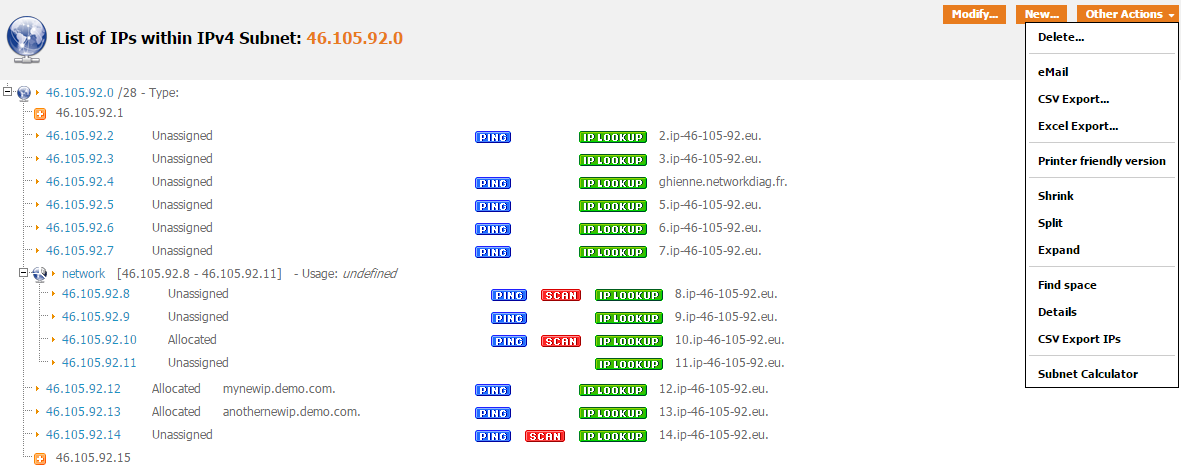Screen dimensions: 1181x472
Task: Click SCAN badge for 46.105.92.10 row
Action: (560, 341)
